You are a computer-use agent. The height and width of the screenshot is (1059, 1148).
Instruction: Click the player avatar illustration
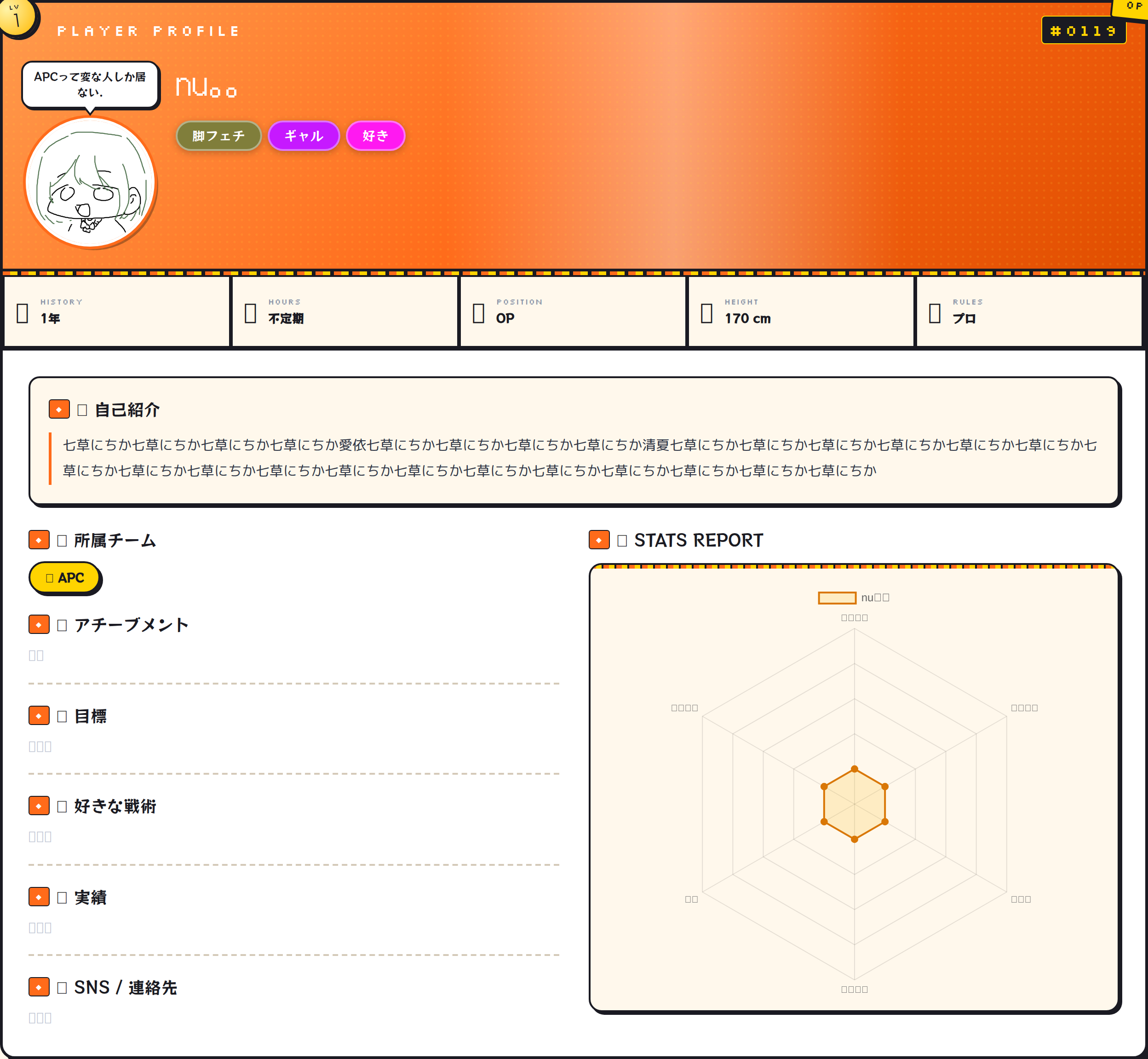(91, 183)
